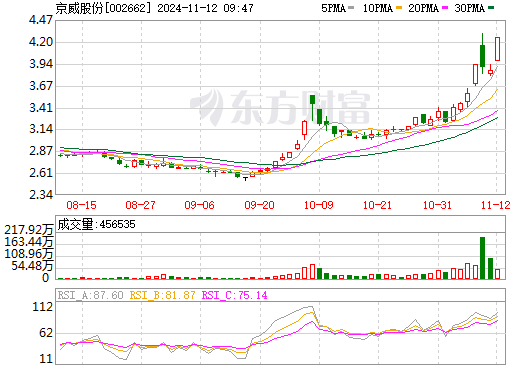The width and height of the screenshot is (520, 365).
Task: Click the 2.61 price axis label
Action: pyautogui.click(x=41, y=173)
